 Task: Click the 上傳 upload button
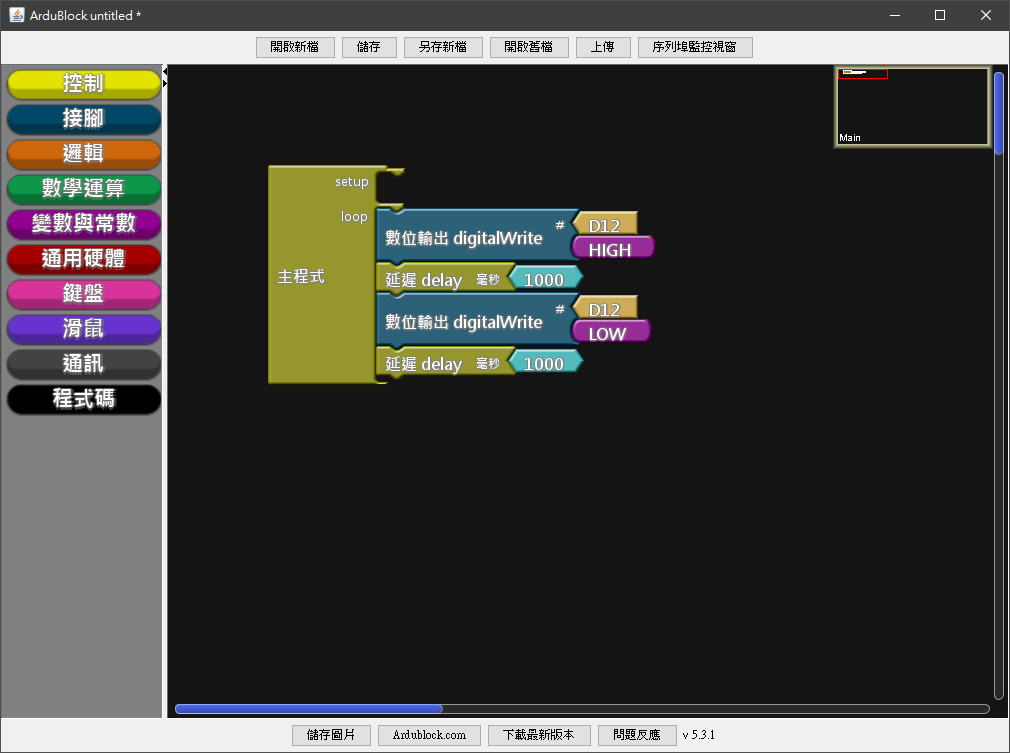coord(602,47)
